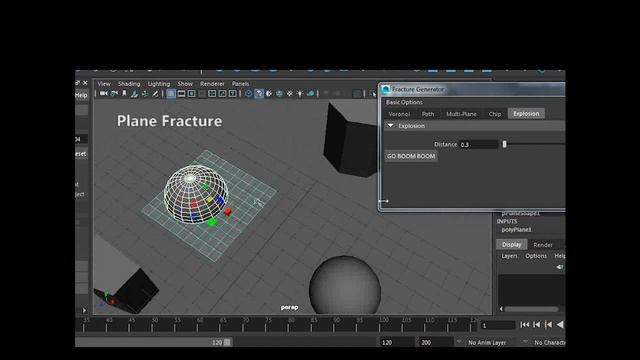Open the Panels menu
Viewport: 640px width, 360px height.
coord(240,84)
